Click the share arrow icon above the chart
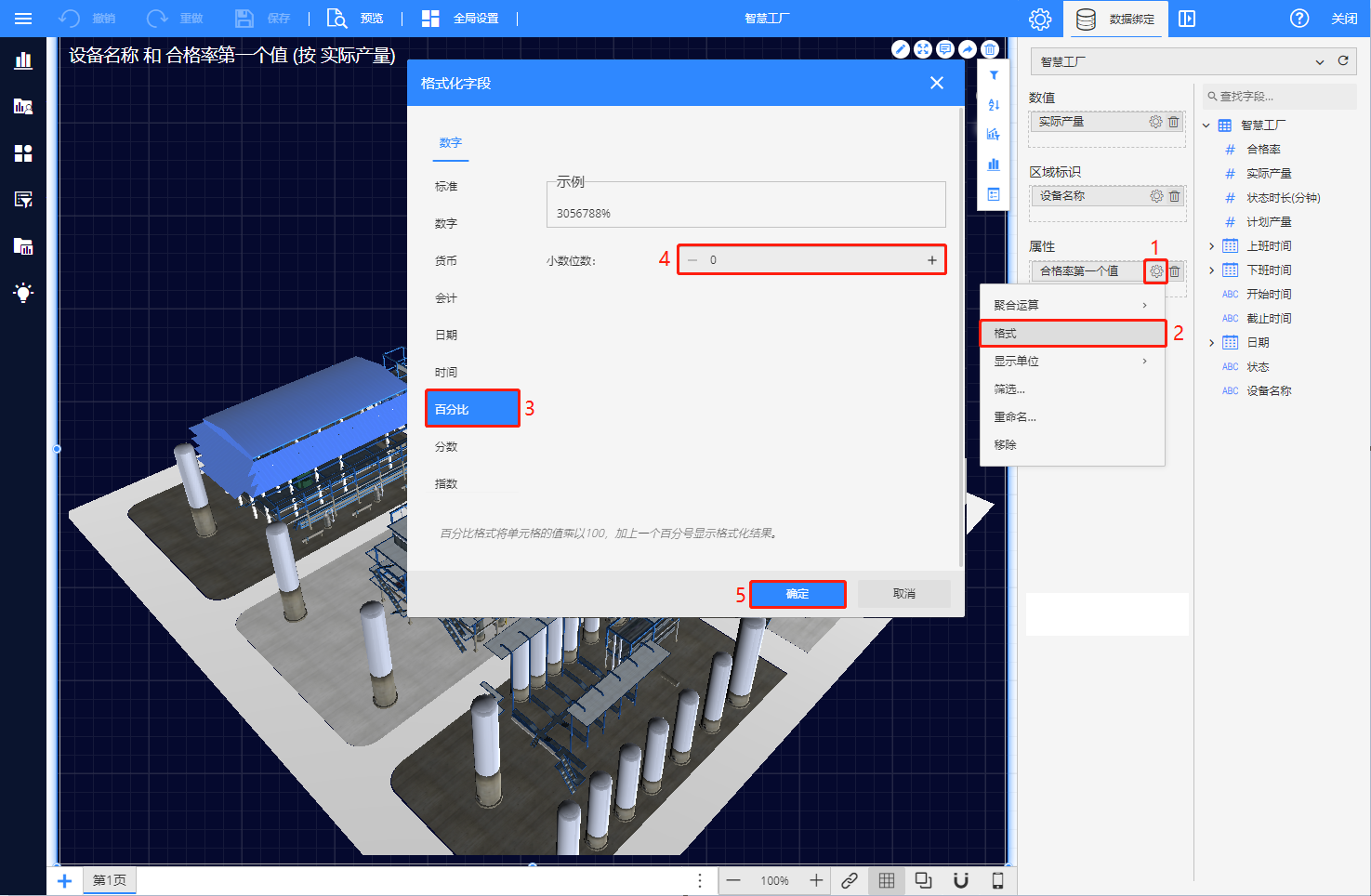Image resolution: width=1371 pixels, height=896 pixels. pyautogui.click(x=968, y=49)
